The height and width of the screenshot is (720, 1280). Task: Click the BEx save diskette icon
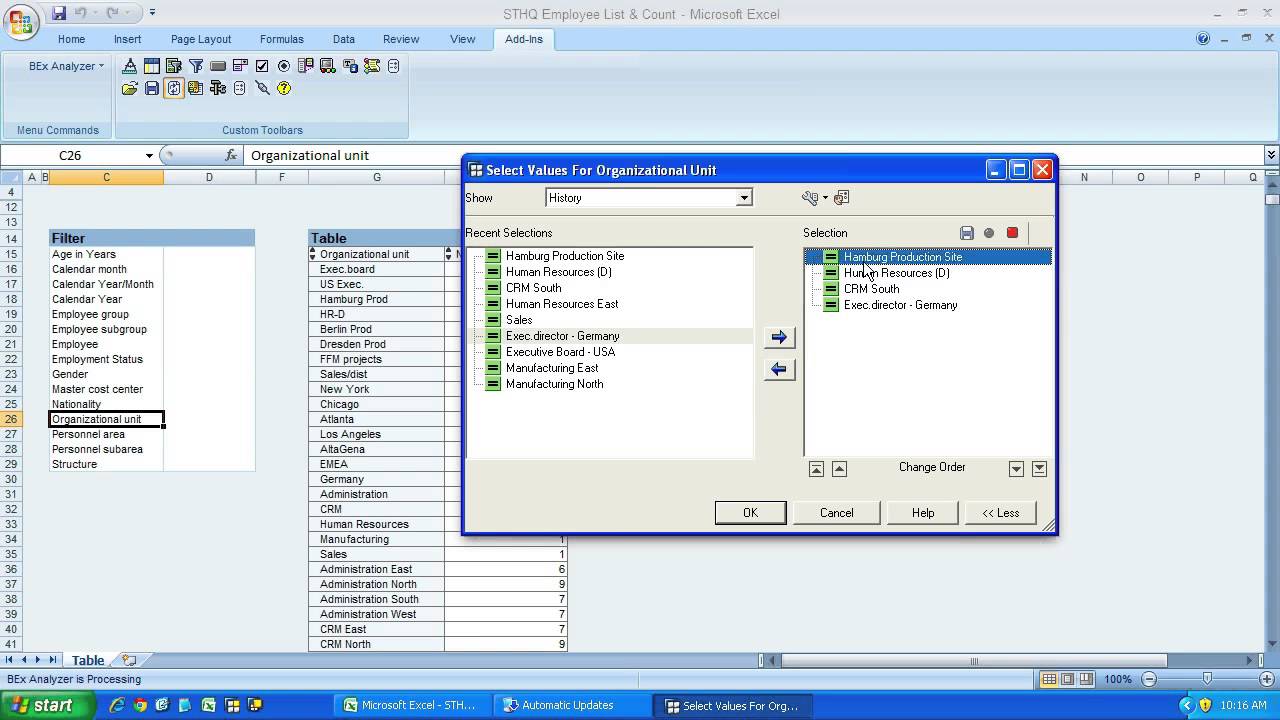152,88
